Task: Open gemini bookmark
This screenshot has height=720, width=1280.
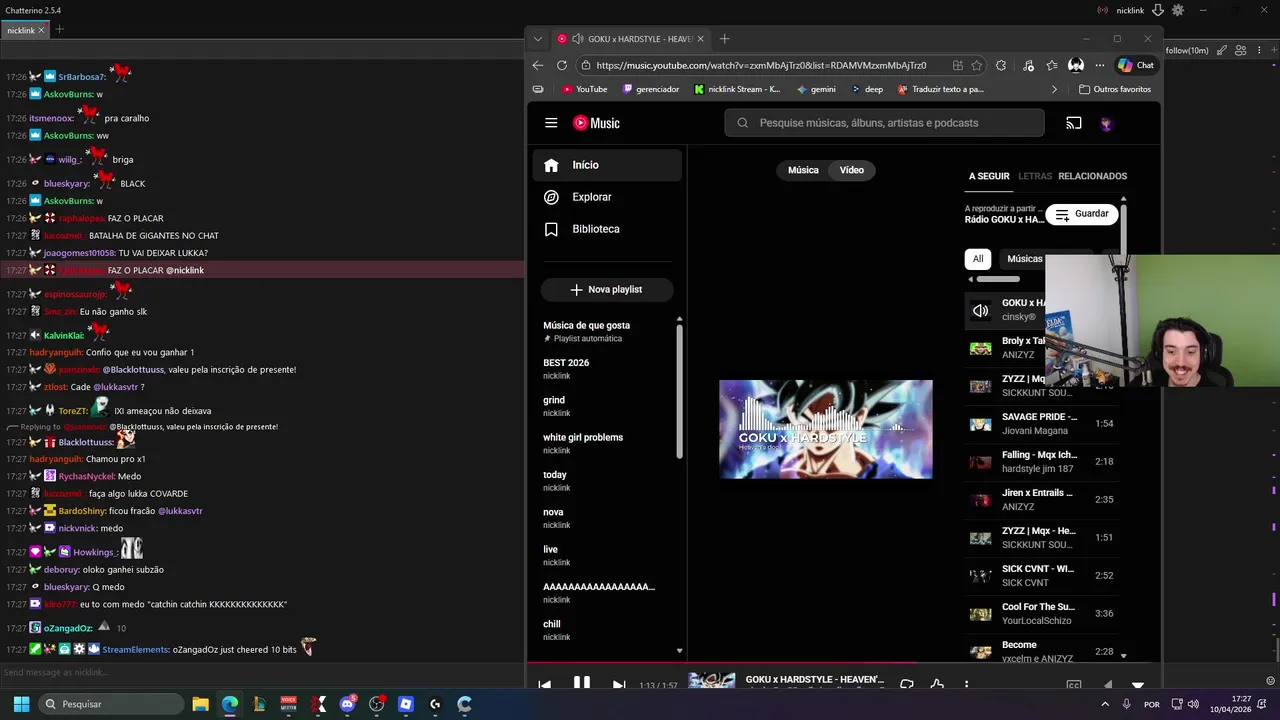Action: coord(816,89)
